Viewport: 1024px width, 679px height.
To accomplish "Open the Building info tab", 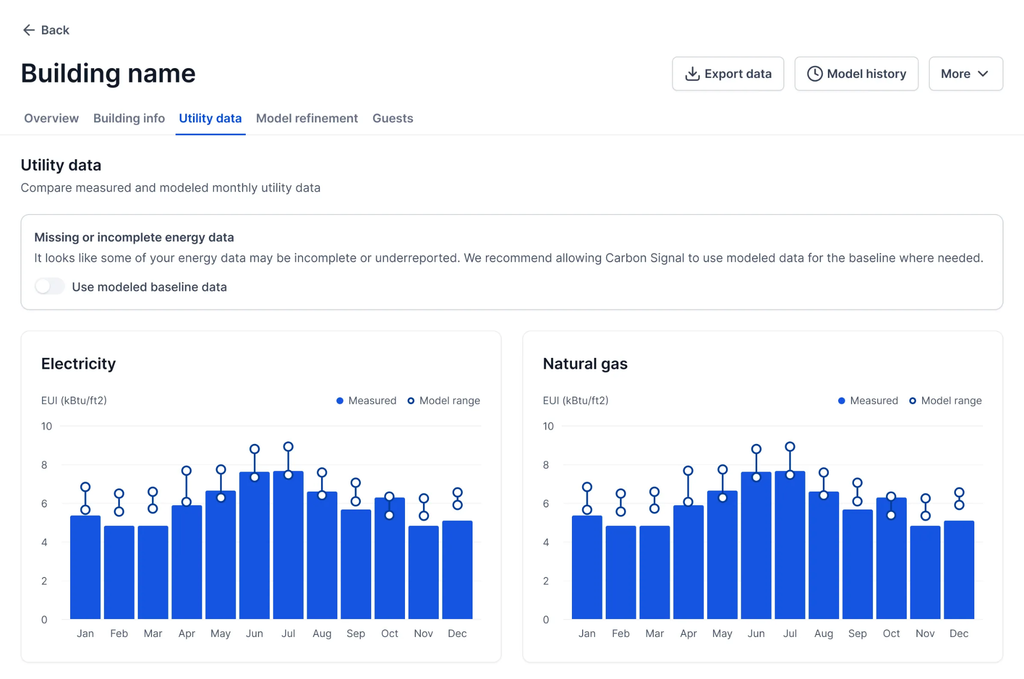I will click(x=129, y=118).
